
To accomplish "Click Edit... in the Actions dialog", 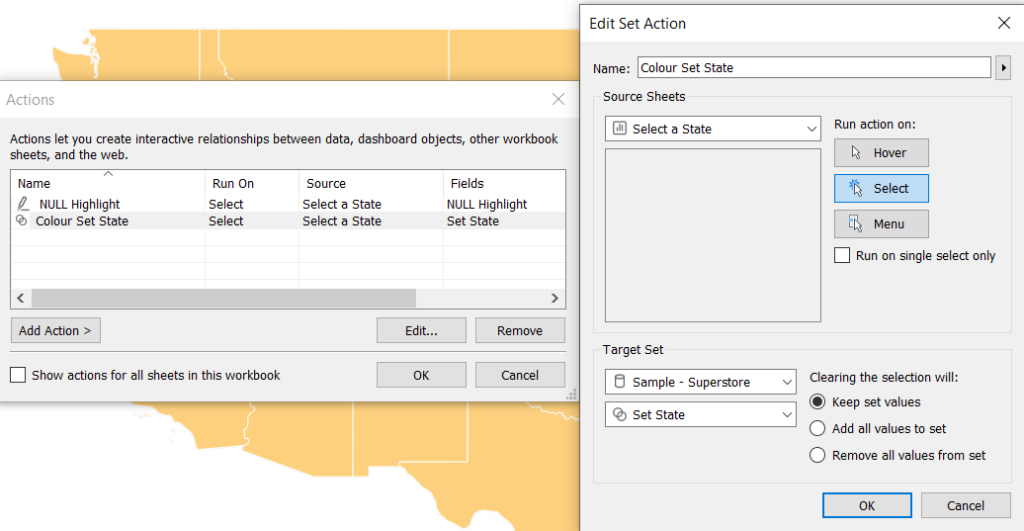I will [421, 330].
